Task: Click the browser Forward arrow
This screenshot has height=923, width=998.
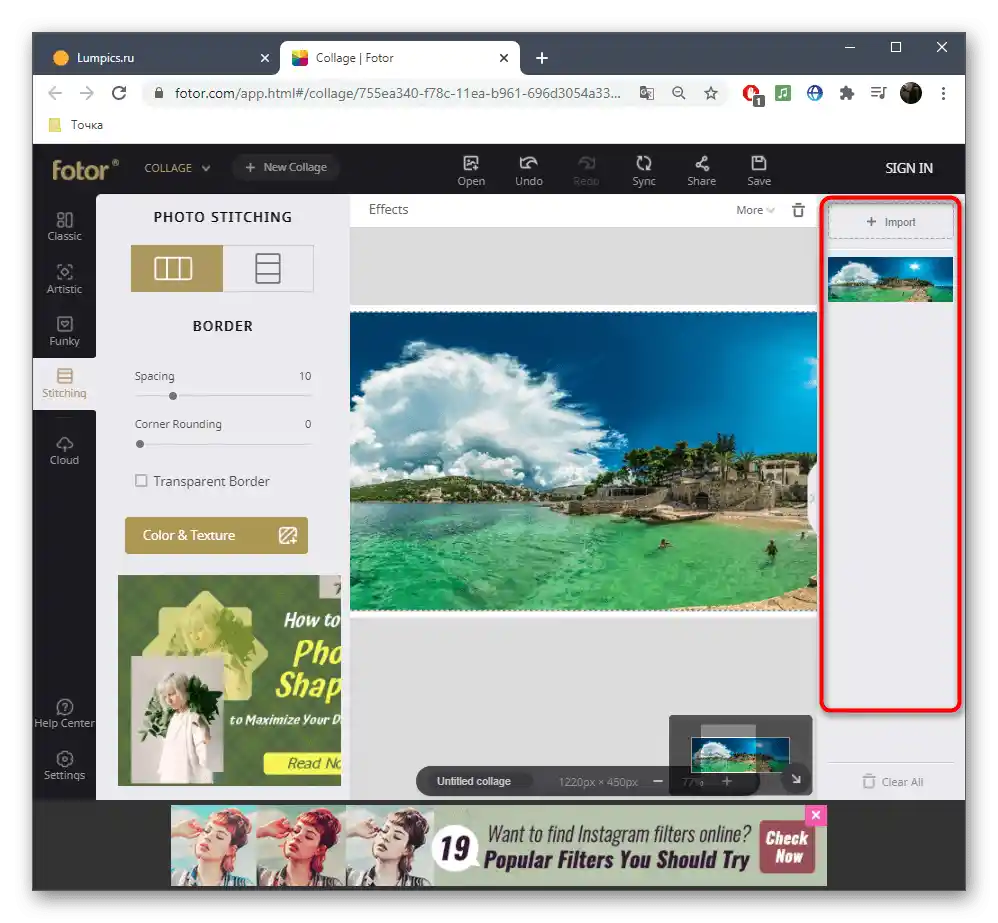Action: (x=87, y=94)
